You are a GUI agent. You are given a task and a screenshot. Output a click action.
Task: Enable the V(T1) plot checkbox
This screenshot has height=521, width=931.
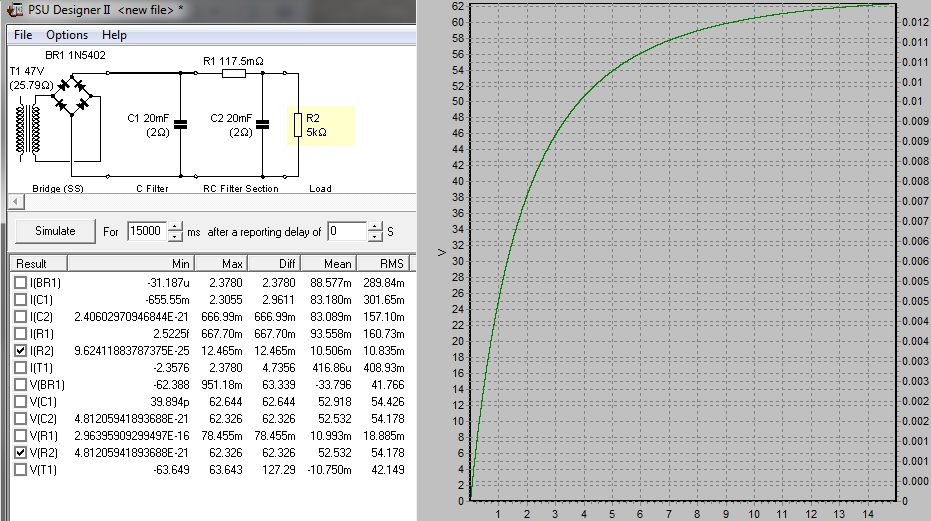click(x=21, y=470)
